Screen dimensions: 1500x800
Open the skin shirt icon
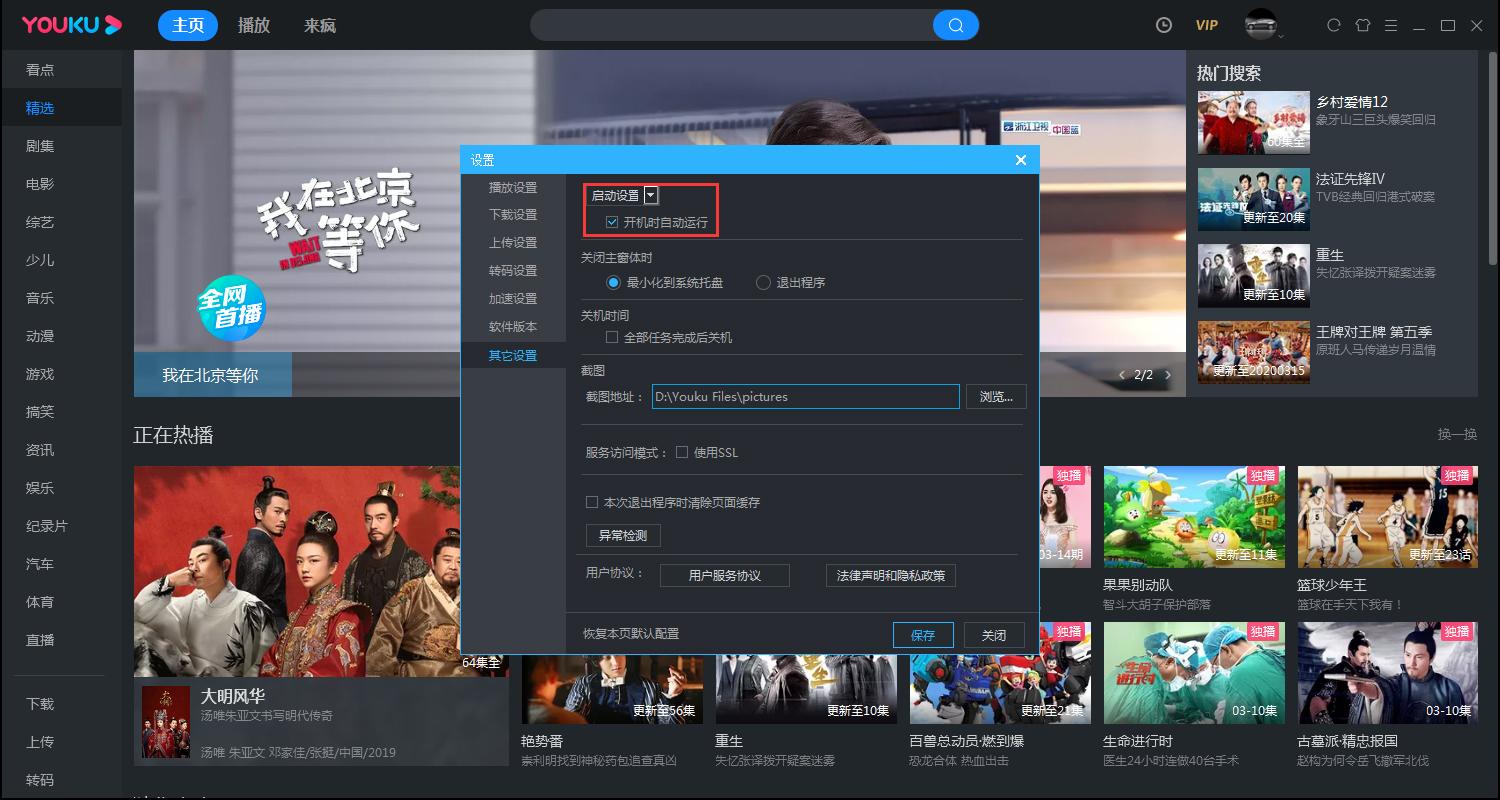[1362, 25]
